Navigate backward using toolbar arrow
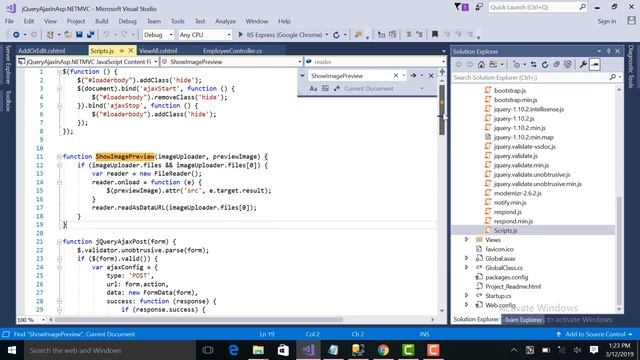640x360 pixels. click(16, 35)
